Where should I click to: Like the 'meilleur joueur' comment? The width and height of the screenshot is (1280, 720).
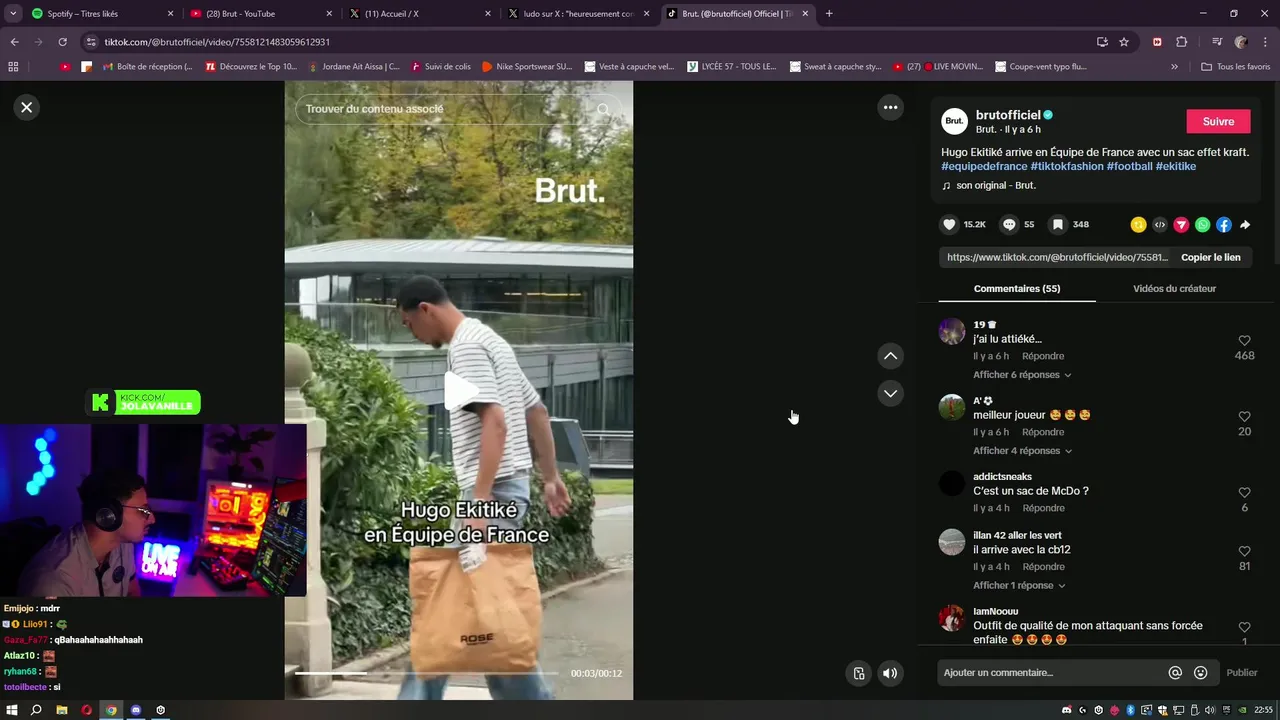tap(1244, 417)
